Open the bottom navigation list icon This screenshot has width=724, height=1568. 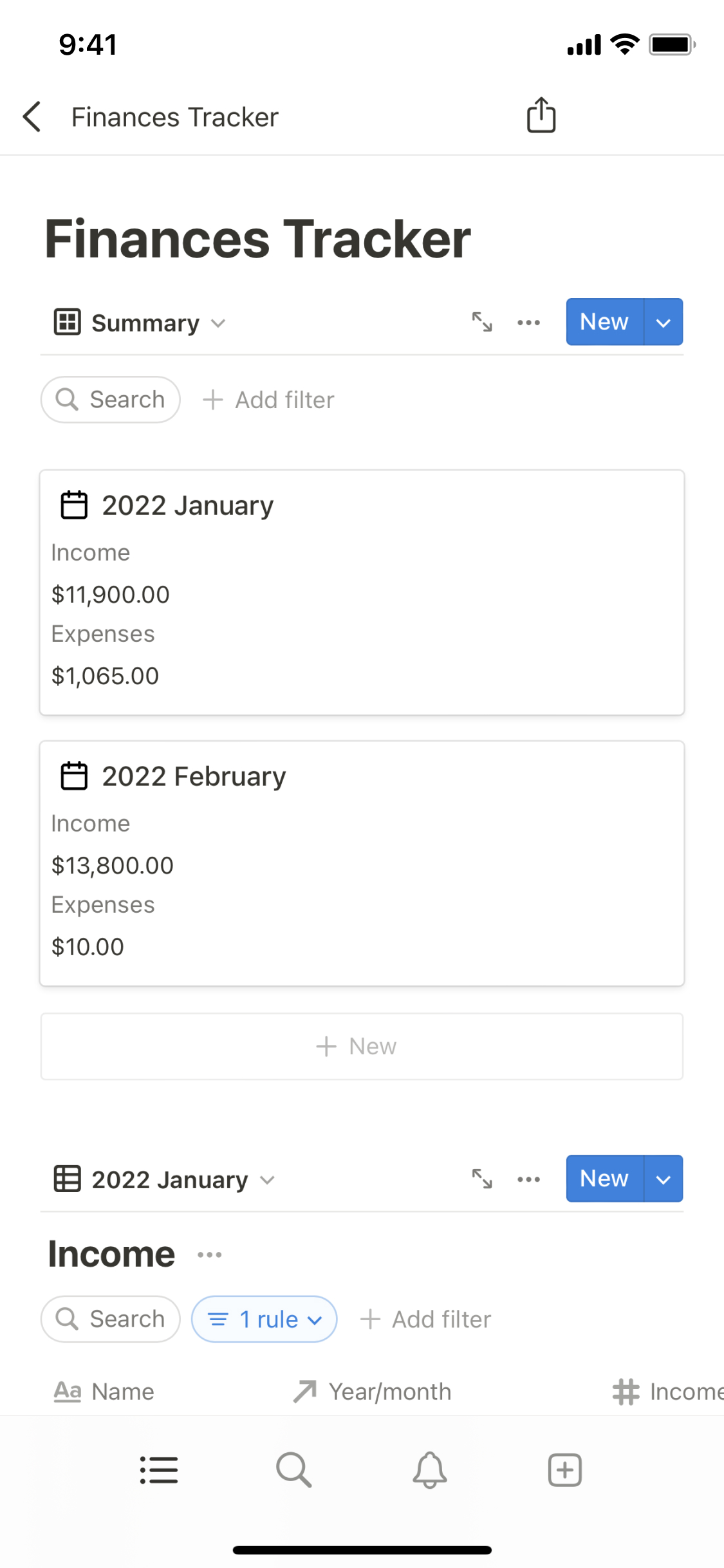(x=159, y=1470)
